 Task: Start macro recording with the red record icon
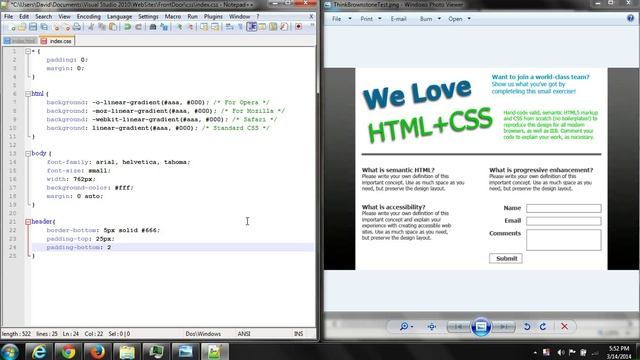[x=299, y=27]
